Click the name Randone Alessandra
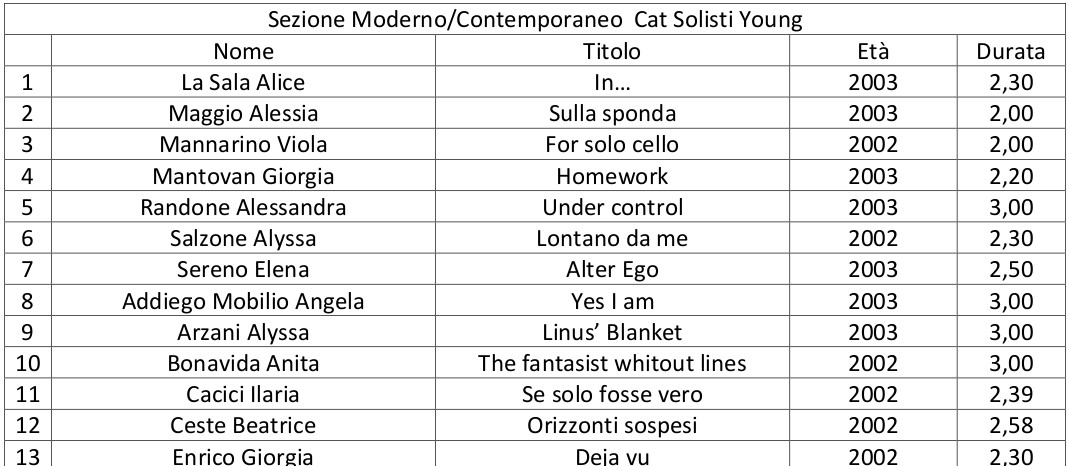 [243, 207]
